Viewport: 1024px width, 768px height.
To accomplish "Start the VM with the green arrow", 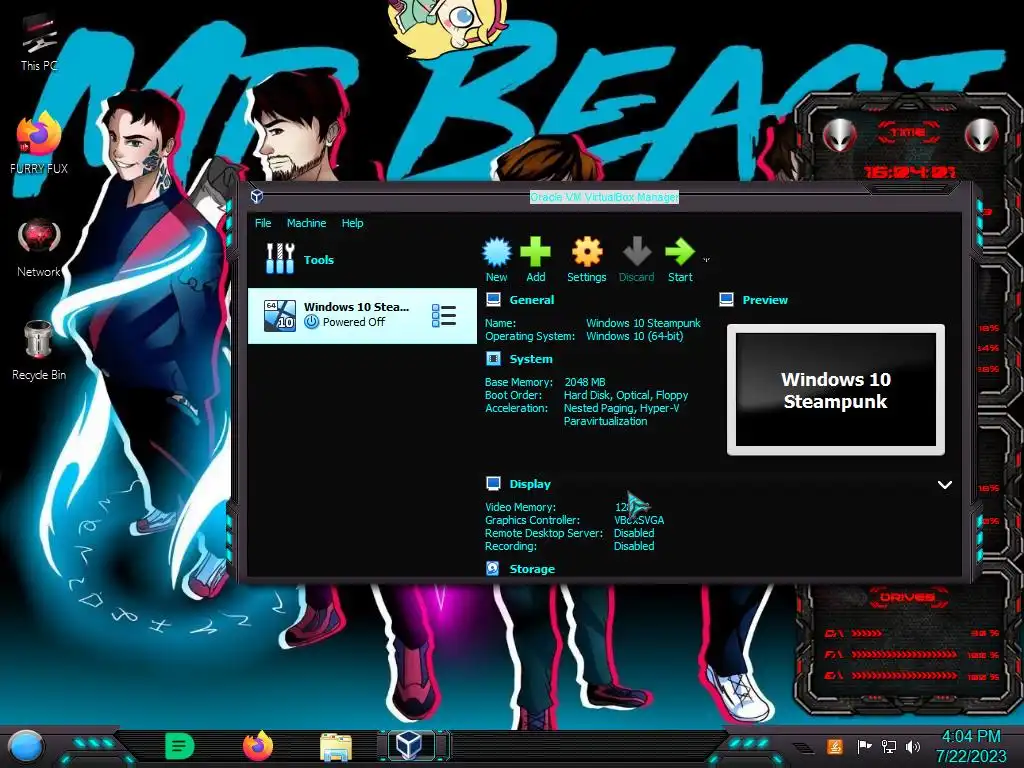I will [x=680, y=252].
